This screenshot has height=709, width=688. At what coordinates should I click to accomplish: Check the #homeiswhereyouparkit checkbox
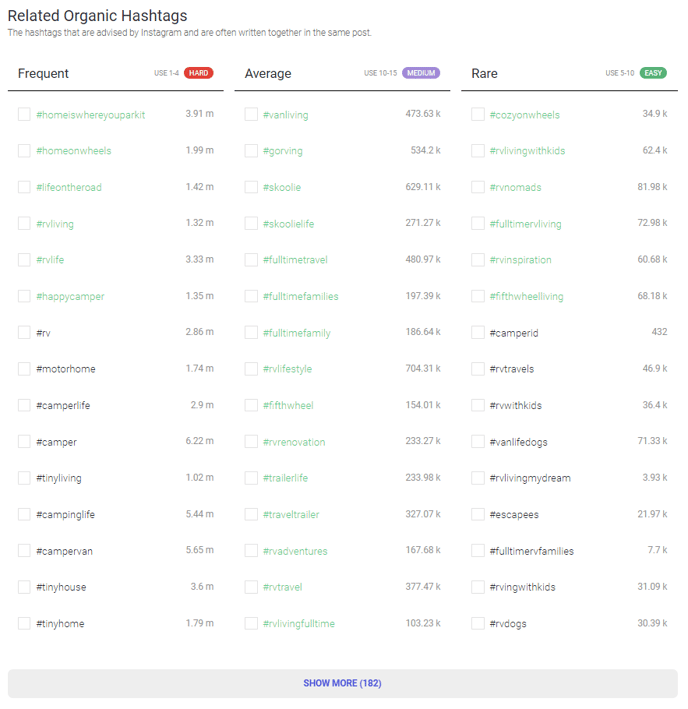(x=24, y=115)
